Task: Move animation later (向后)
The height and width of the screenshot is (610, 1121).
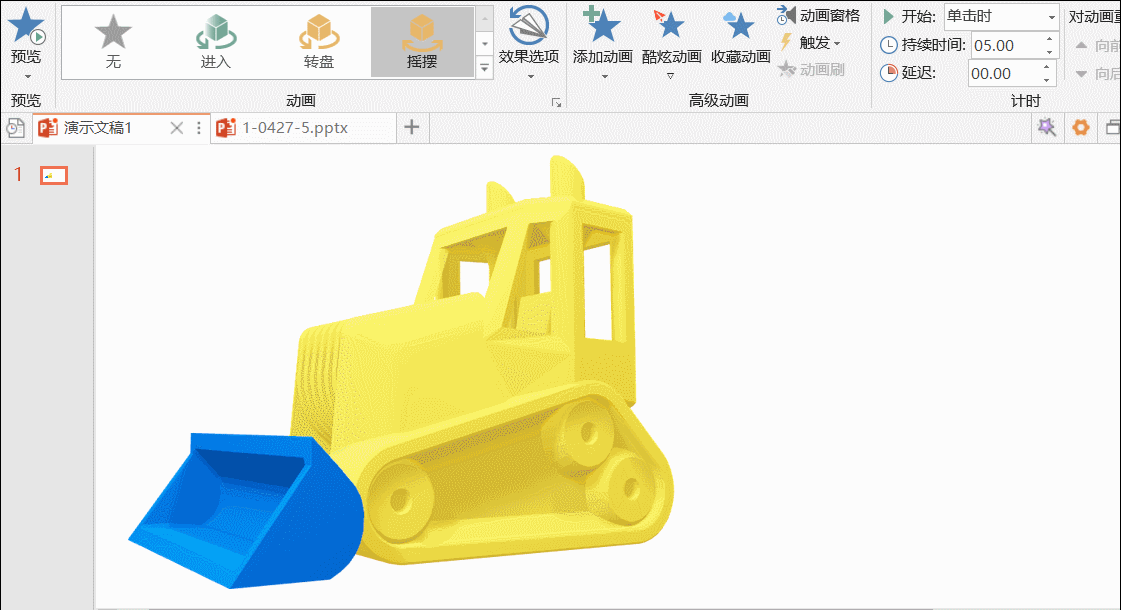Action: click(1097, 74)
